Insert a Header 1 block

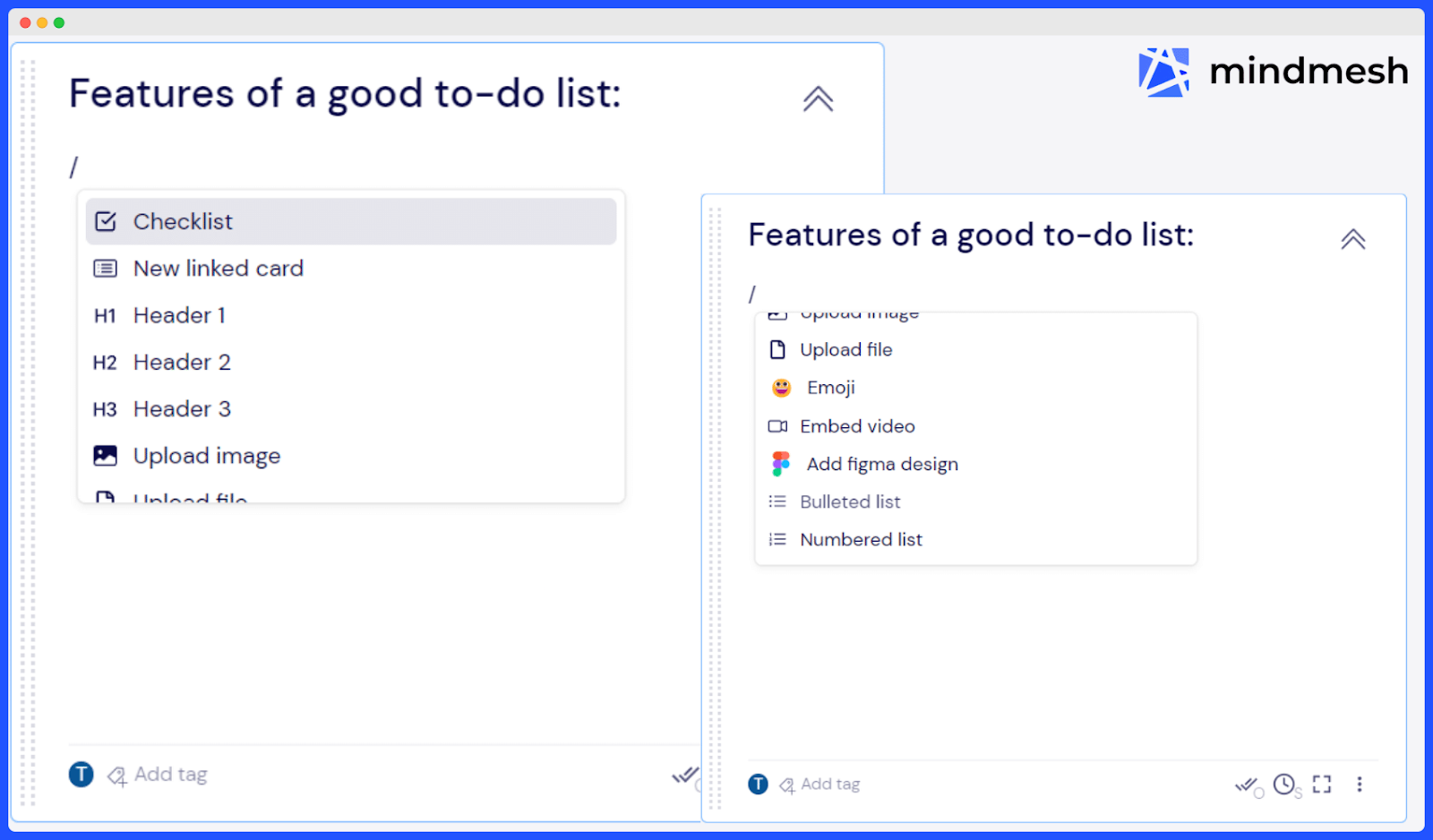179,315
